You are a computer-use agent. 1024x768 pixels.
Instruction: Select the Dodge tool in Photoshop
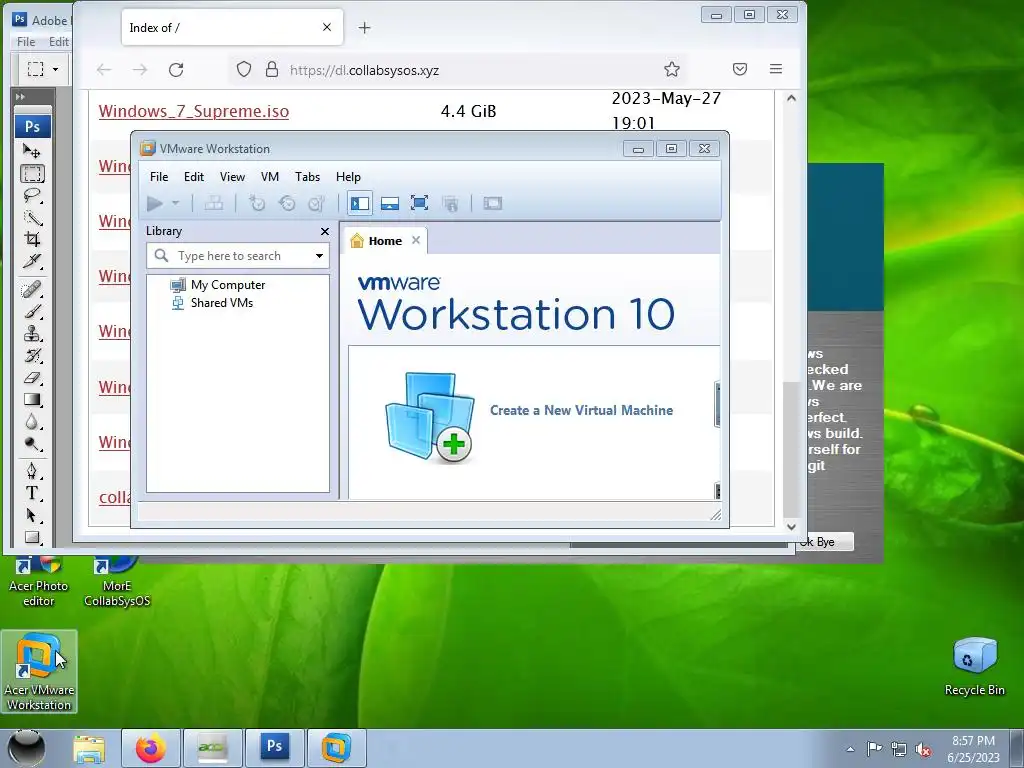point(32,444)
